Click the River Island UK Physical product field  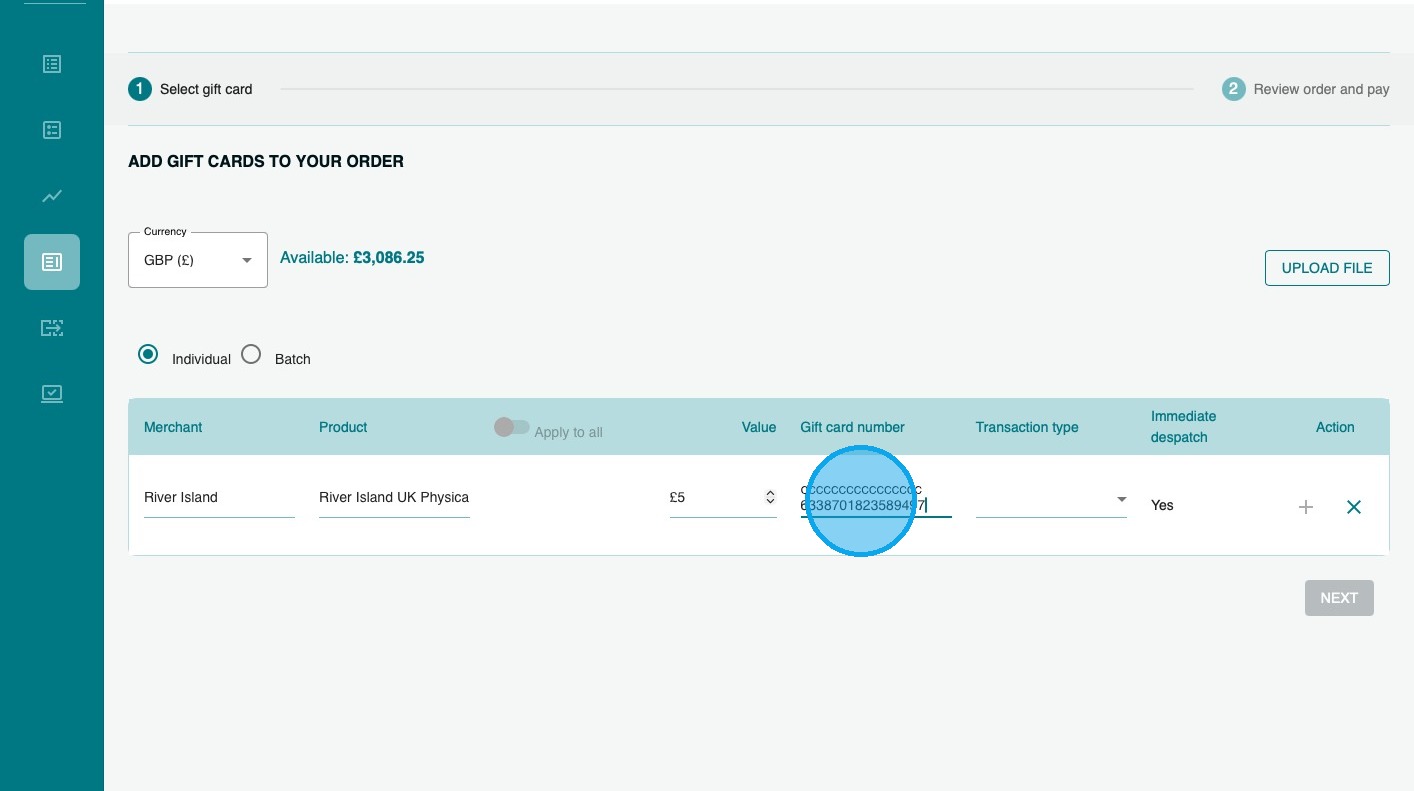click(x=394, y=498)
